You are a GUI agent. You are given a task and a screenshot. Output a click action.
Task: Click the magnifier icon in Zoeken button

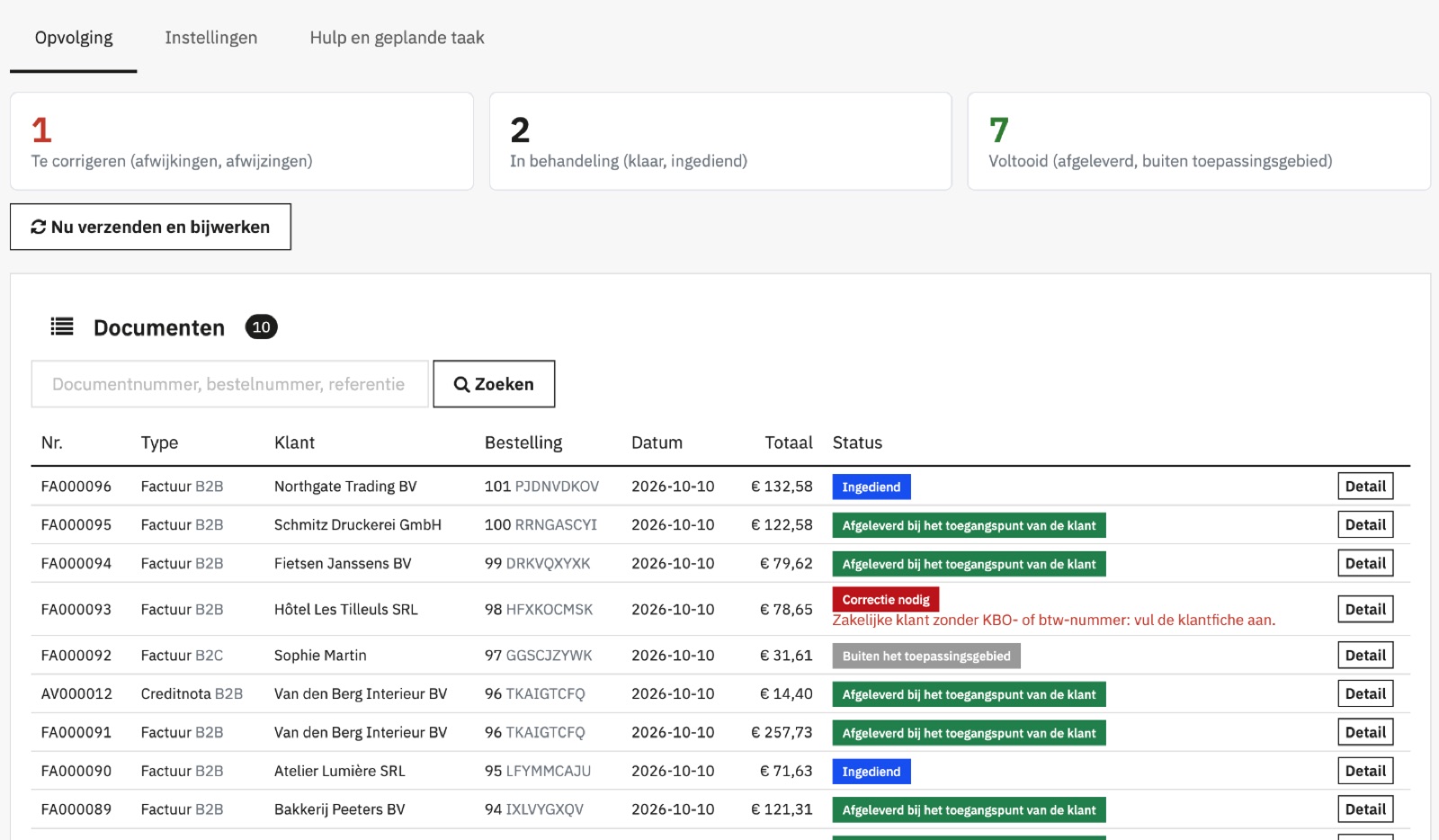[461, 385]
